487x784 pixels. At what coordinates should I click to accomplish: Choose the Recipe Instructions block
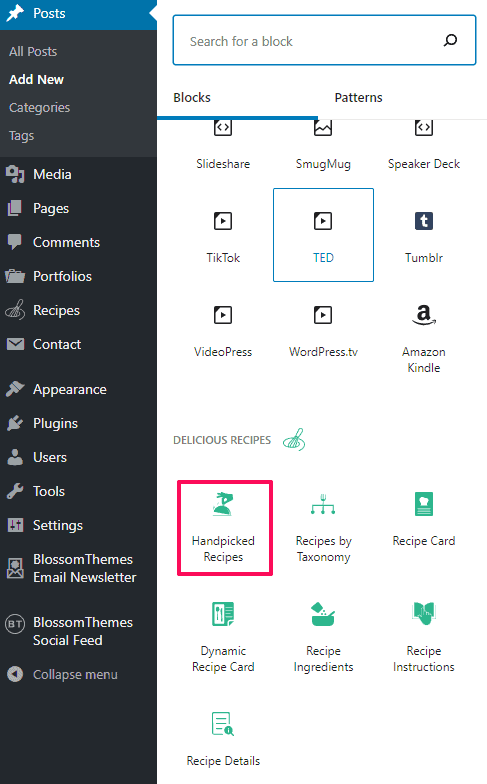pos(424,638)
